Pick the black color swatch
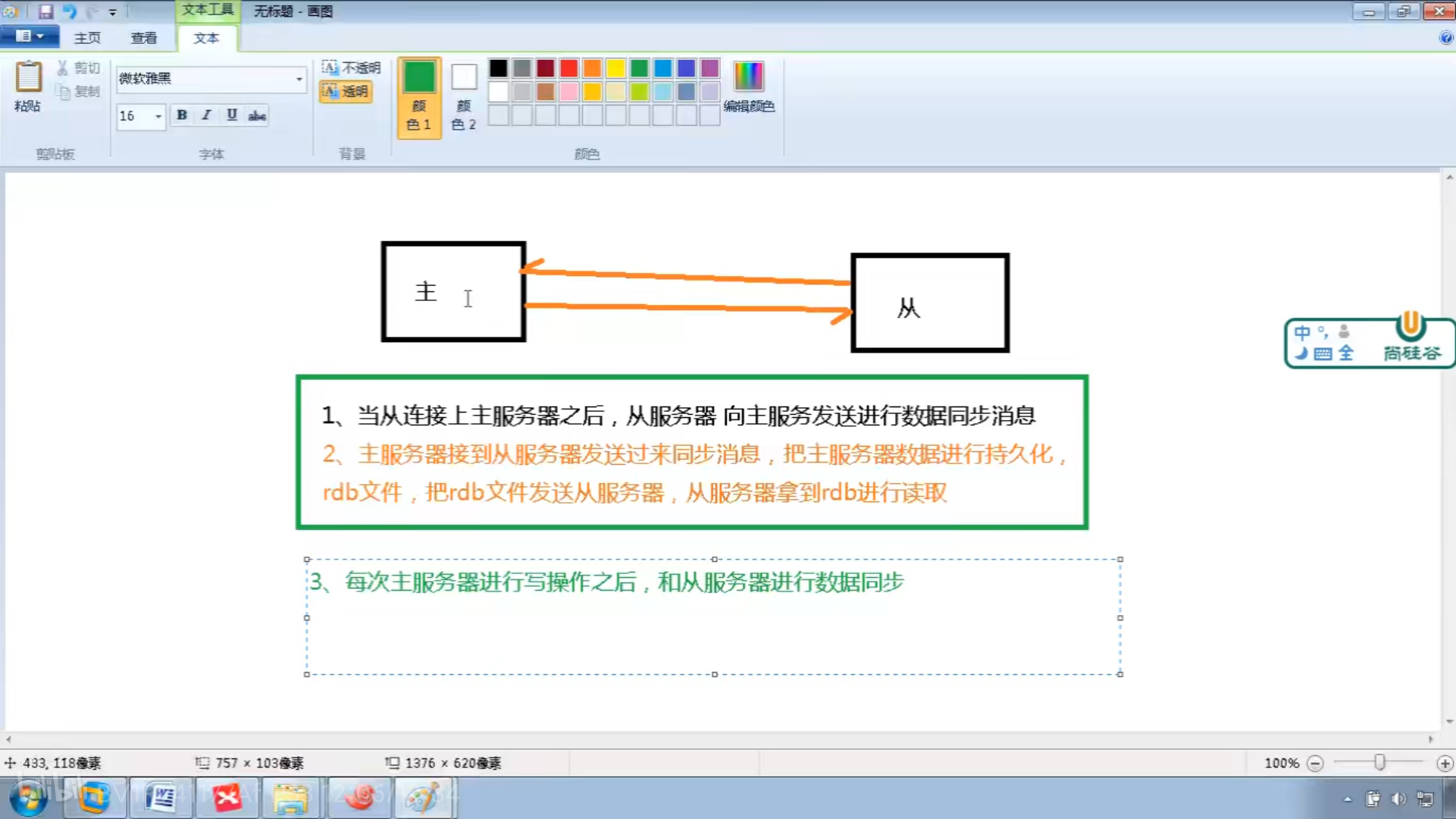The height and width of the screenshot is (819, 1456). 498,68
